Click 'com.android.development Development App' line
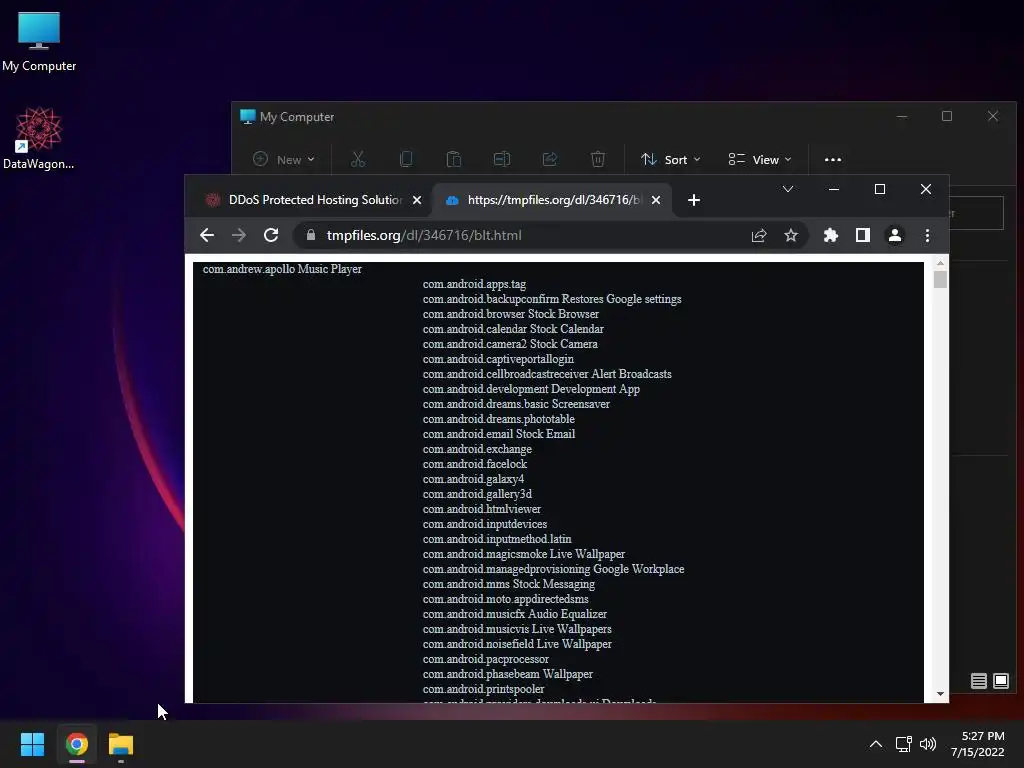This screenshot has height=768, width=1024. click(x=532, y=389)
